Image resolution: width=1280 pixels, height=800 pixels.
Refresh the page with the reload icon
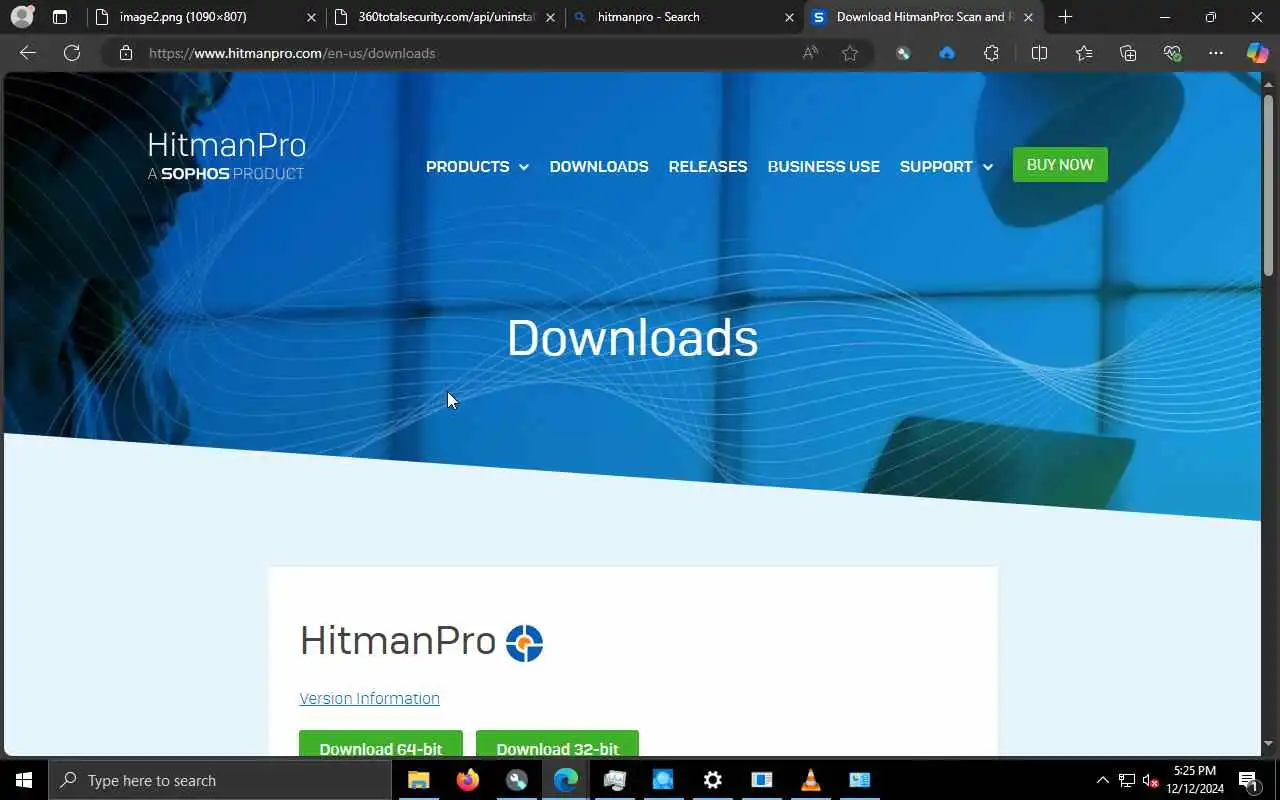(72, 53)
